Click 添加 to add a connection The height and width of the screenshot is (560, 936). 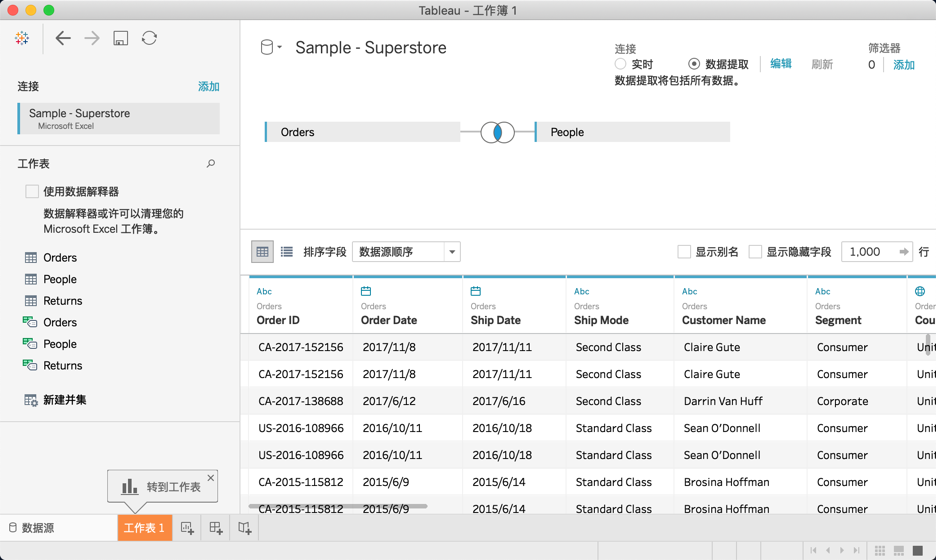pyautogui.click(x=208, y=87)
